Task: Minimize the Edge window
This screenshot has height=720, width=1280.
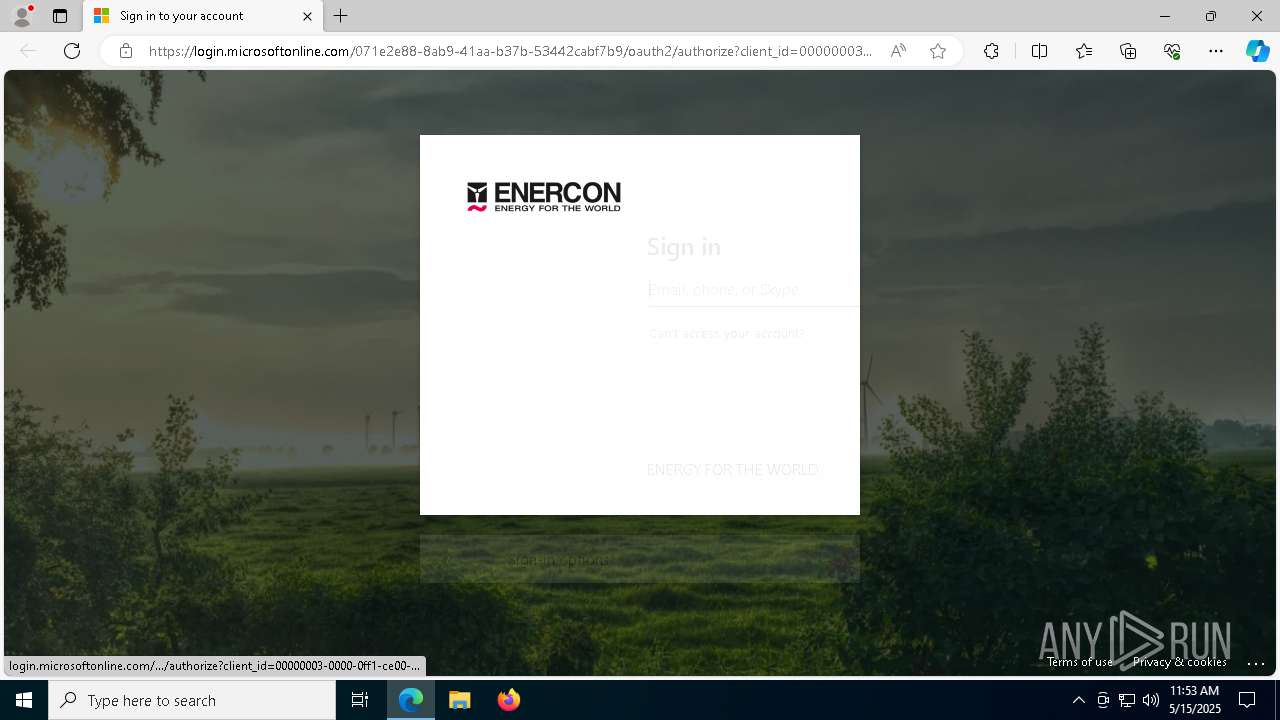Action: pos(1165,16)
